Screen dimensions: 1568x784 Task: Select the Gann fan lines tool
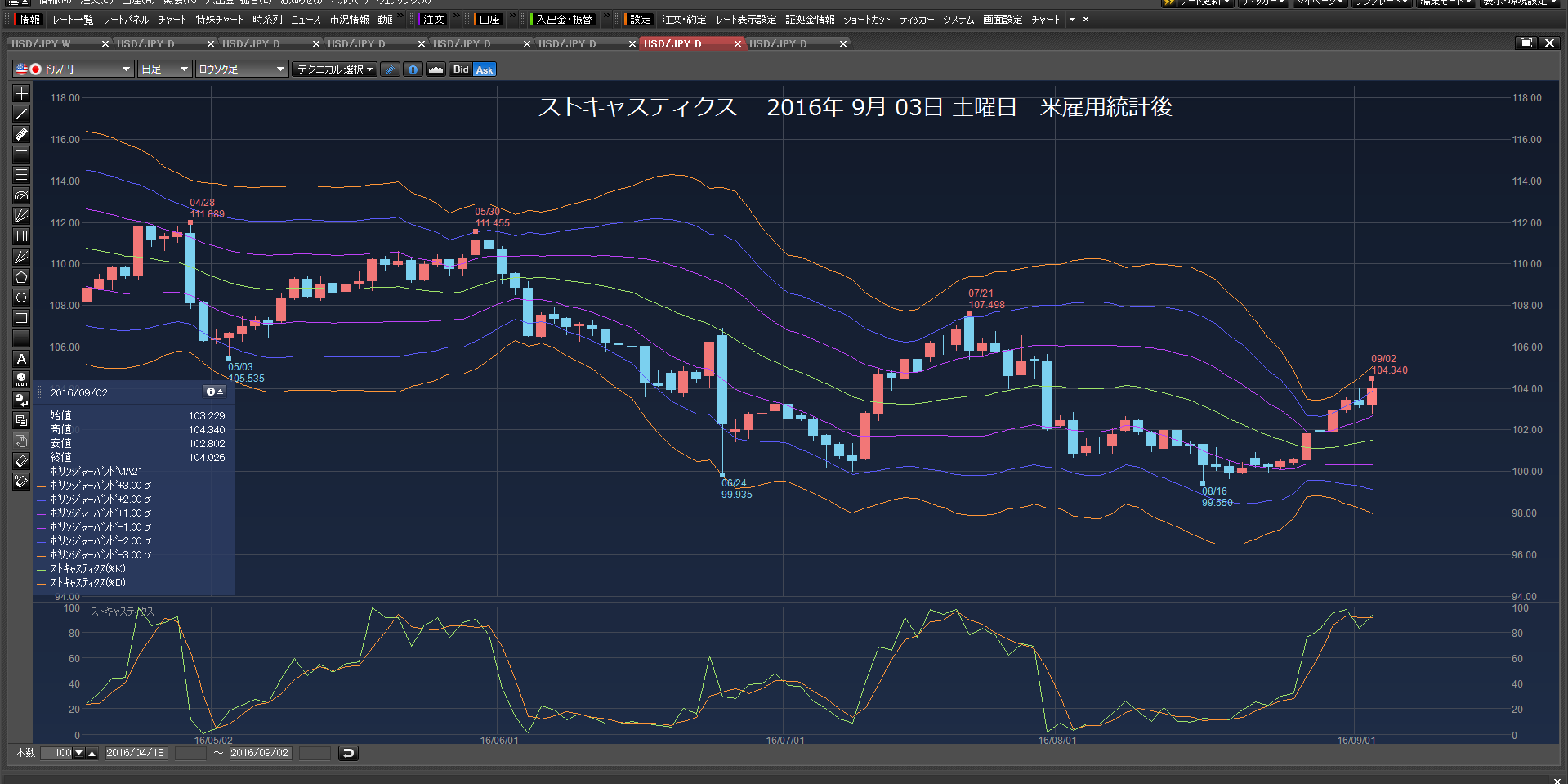(21, 257)
